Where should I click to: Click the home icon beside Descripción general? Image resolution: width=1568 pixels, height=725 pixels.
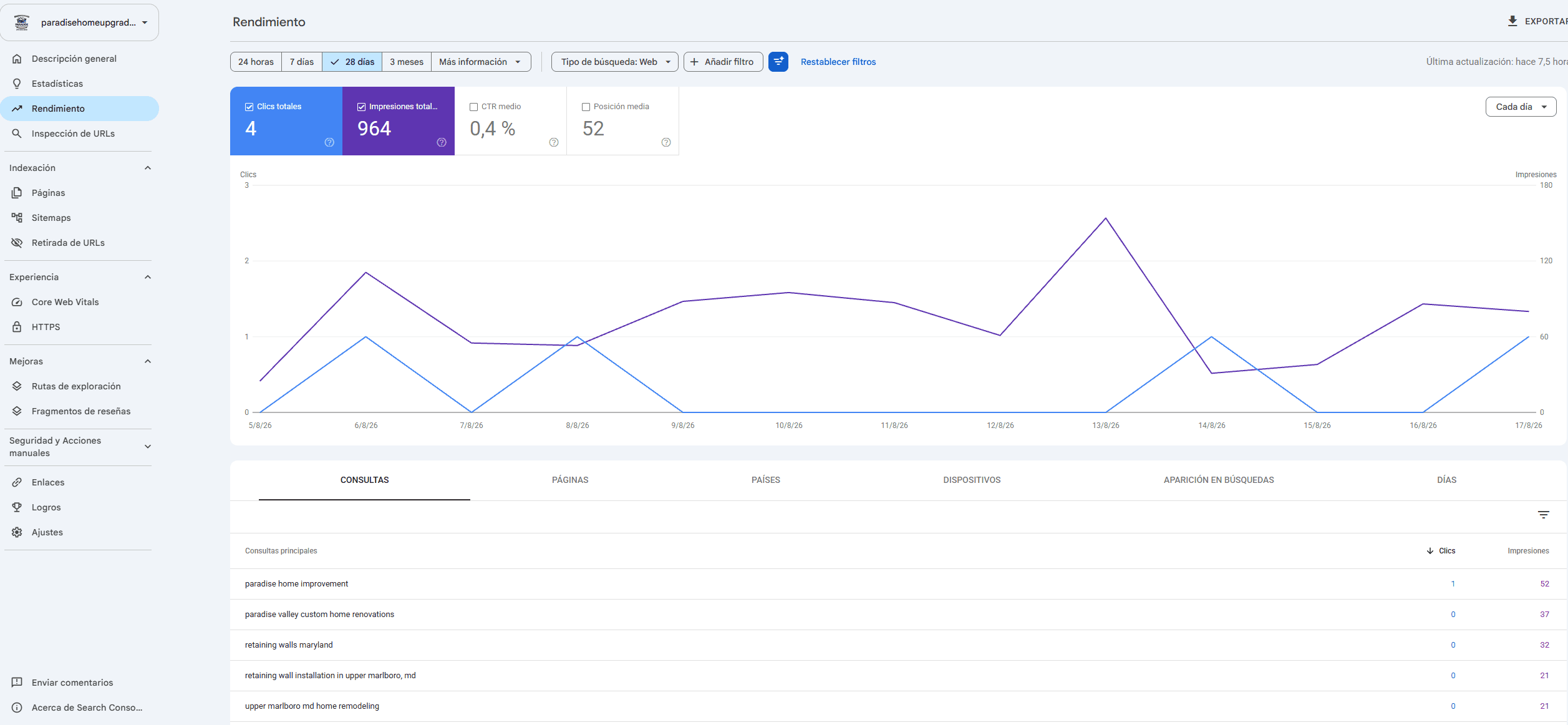tap(17, 59)
